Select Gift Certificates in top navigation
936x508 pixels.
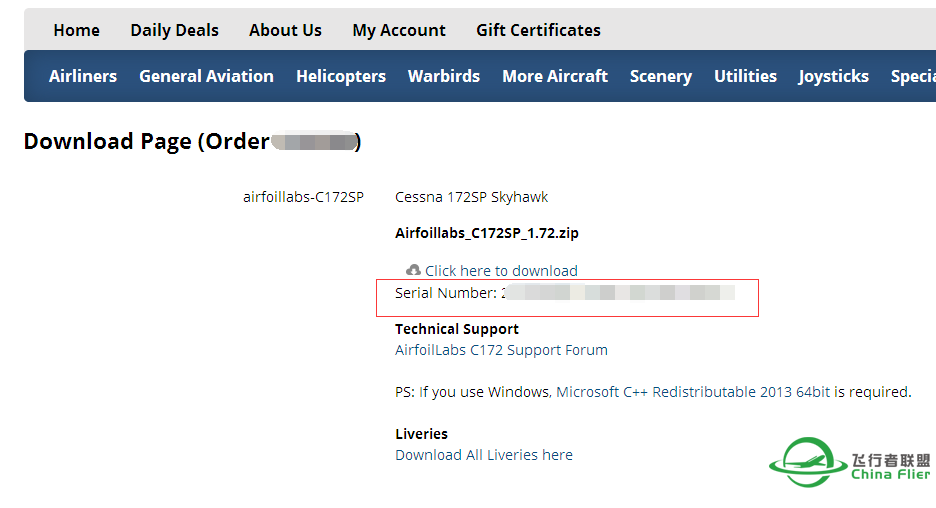tap(538, 30)
